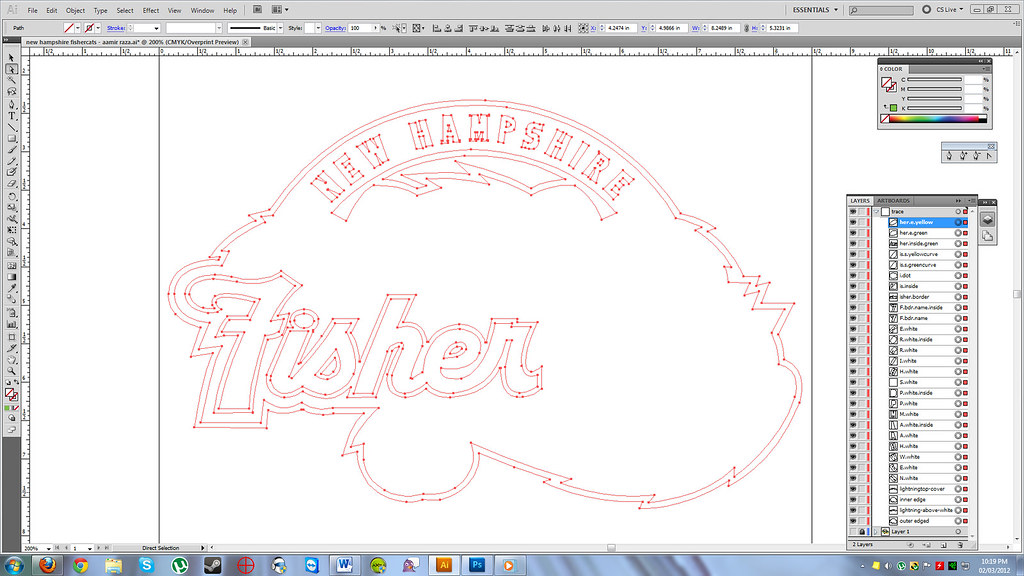1024x576 pixels.
Task: Select the Lasso tool
Action: coord(11,92)
